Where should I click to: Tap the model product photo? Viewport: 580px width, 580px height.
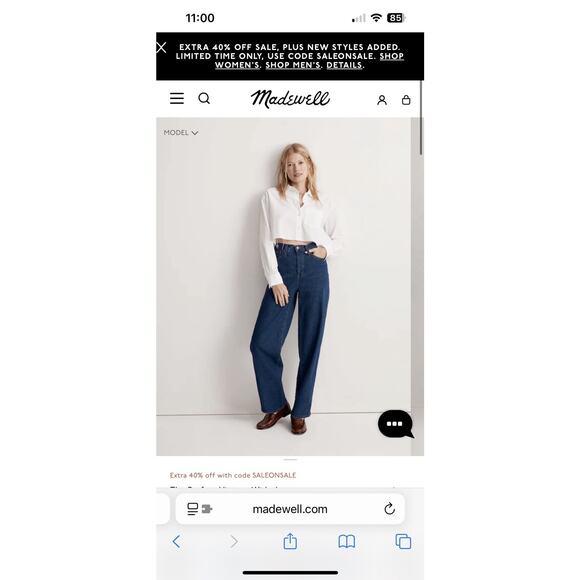(x=284, y=287)
